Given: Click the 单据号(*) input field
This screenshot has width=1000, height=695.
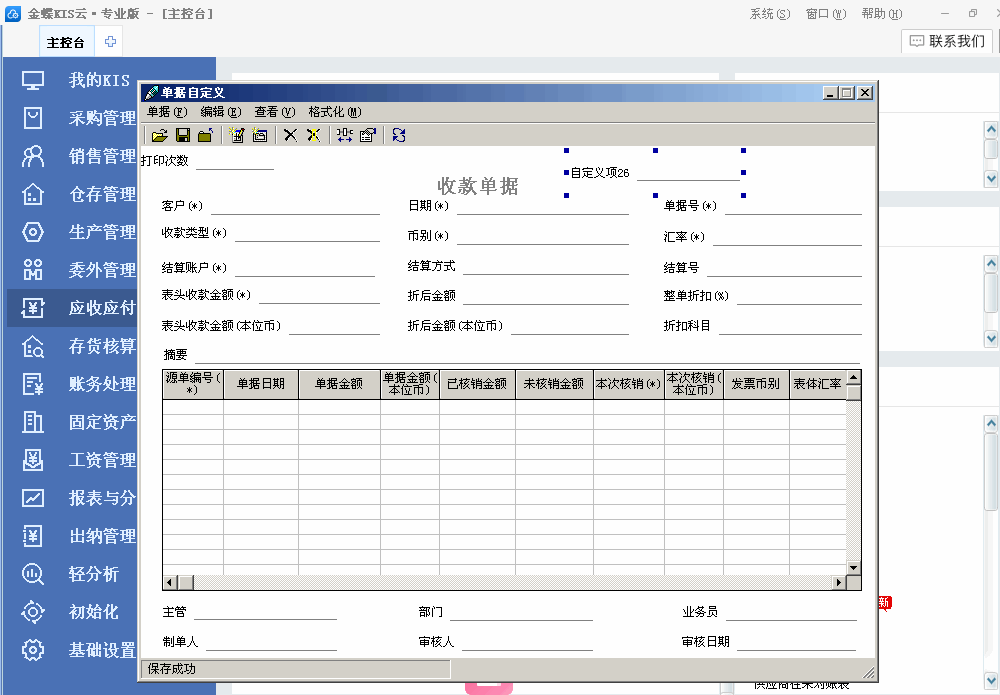Looking at the screenshot, I should [x=793, y=207].
